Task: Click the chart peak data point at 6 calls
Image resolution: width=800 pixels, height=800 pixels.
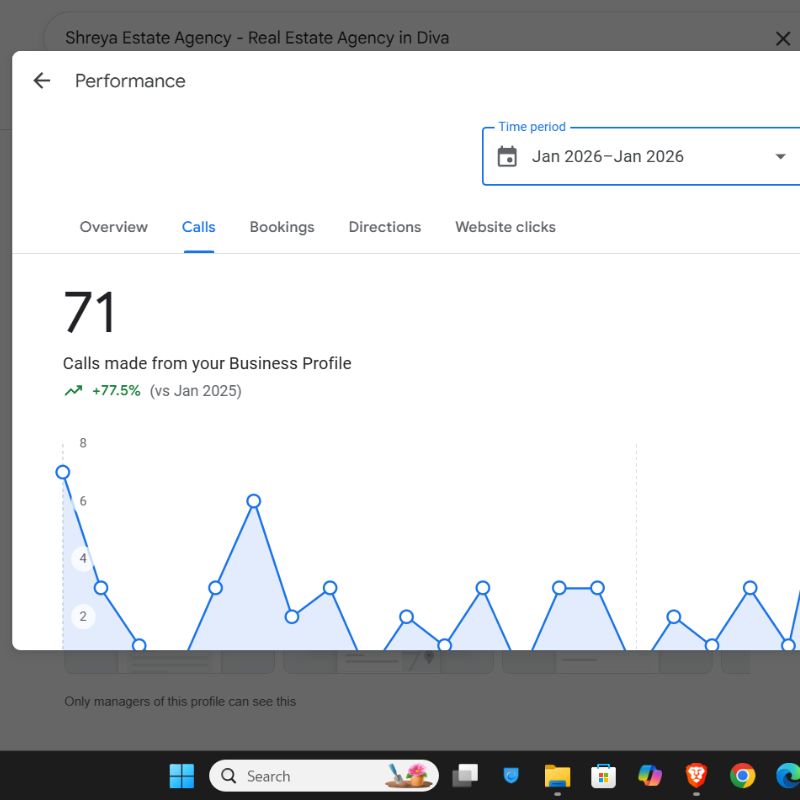Action: coord(254,501)
